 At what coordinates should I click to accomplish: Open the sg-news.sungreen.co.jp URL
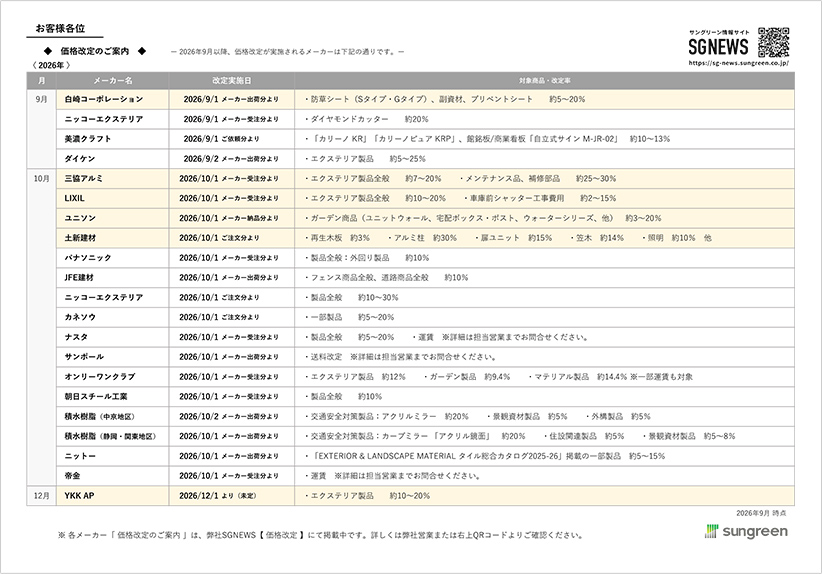(738, 62)
